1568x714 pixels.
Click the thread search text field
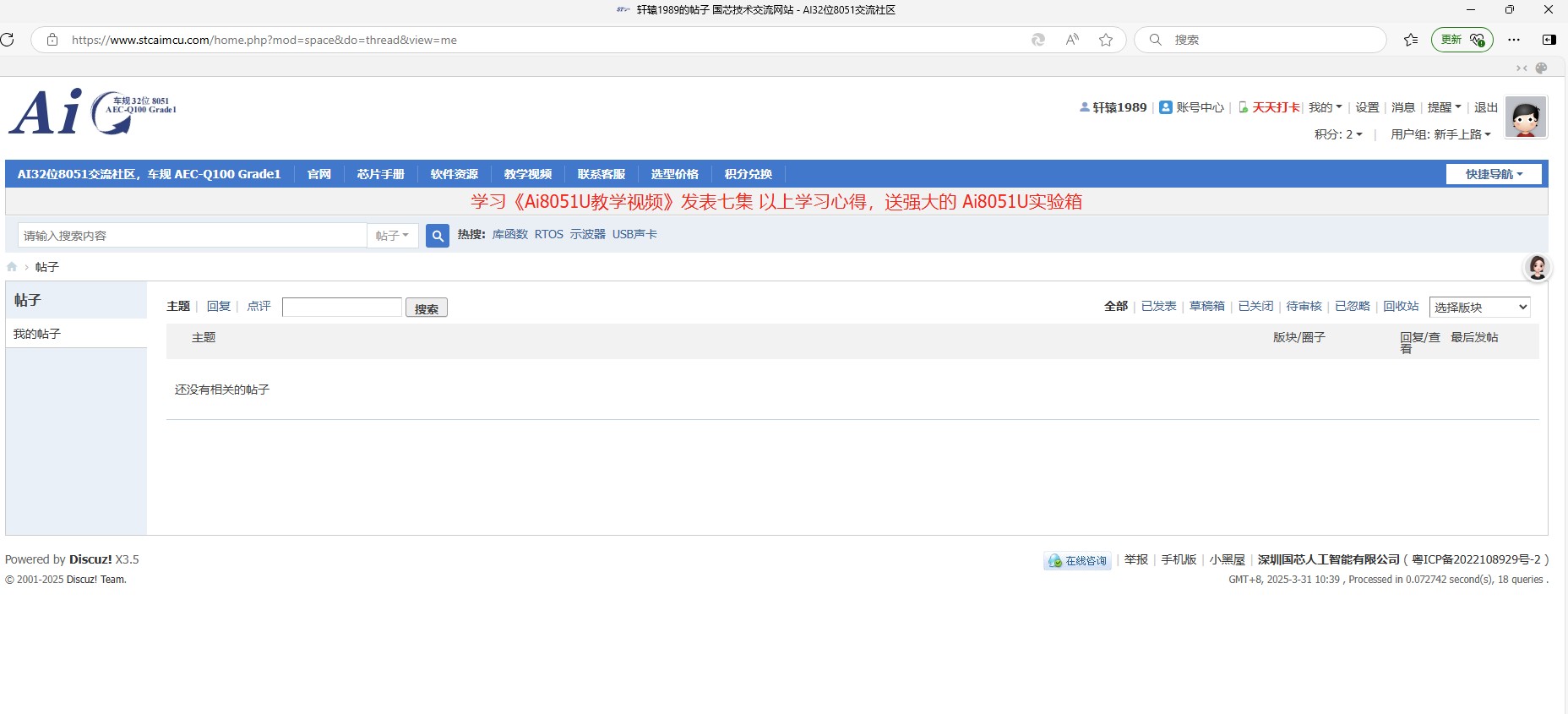coord(342,307)
